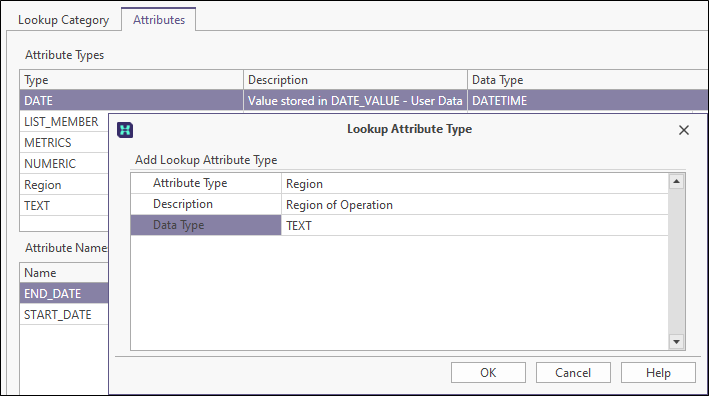This screenshot has width=709, height=396.
Task: Select the LIST_MEMBER attribute type row
Action: point(64,122)
